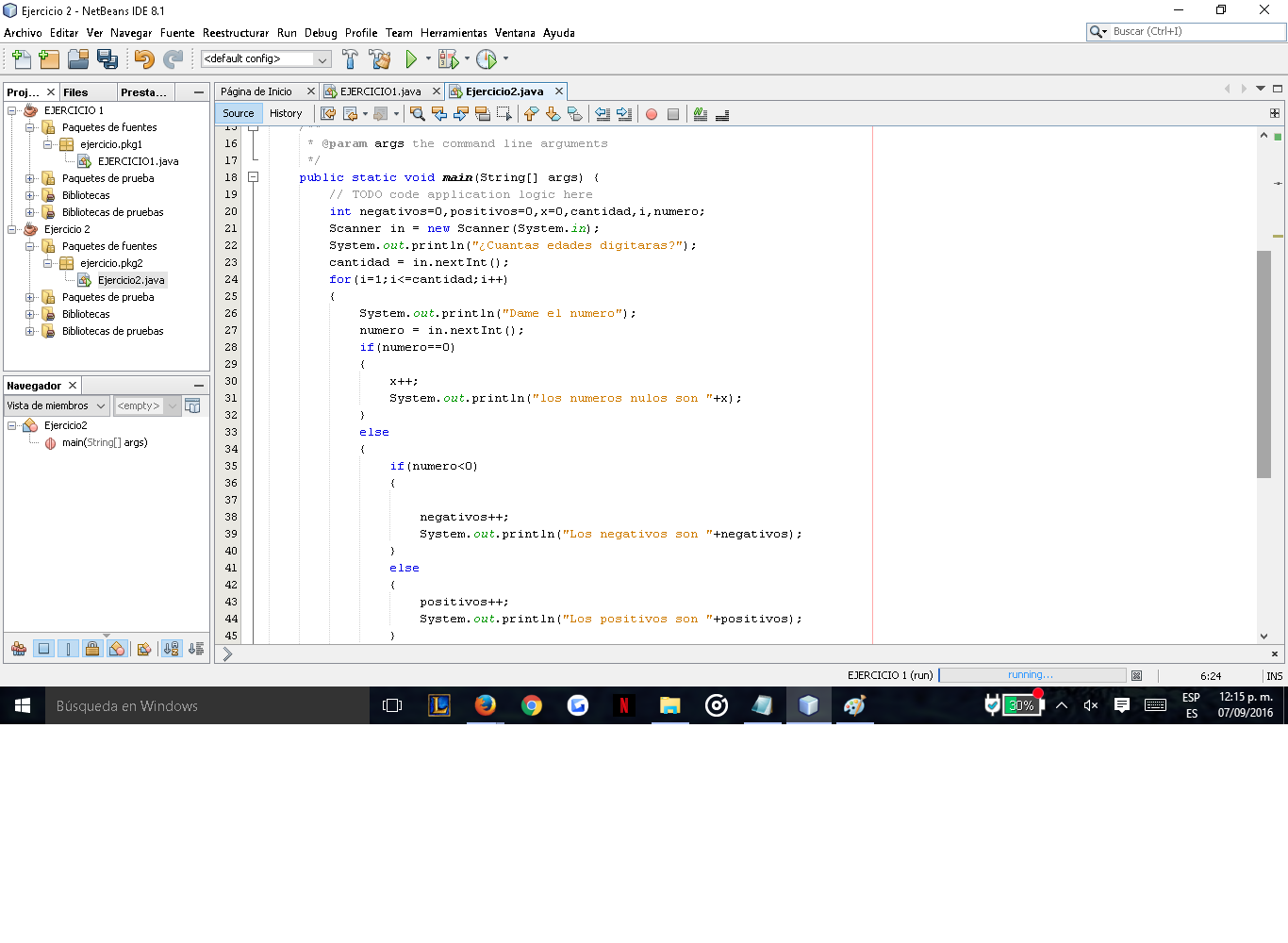
Task: Clean and Build using the broom icon
Action: click(379, 58)
